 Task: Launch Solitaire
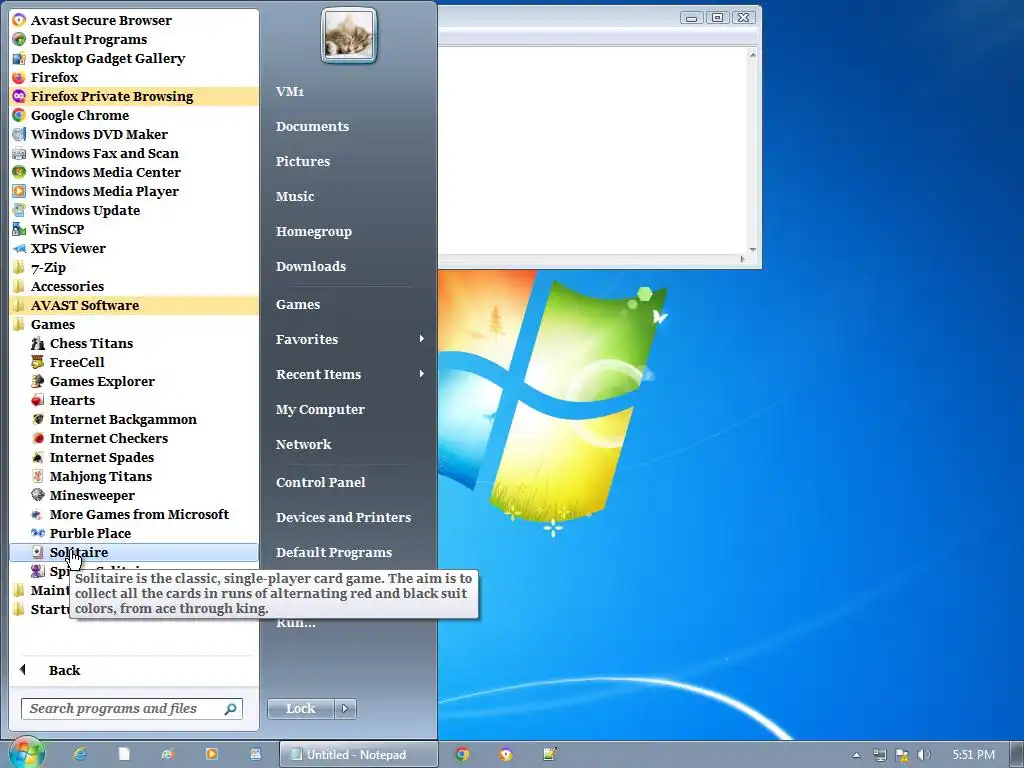point(134,552)
